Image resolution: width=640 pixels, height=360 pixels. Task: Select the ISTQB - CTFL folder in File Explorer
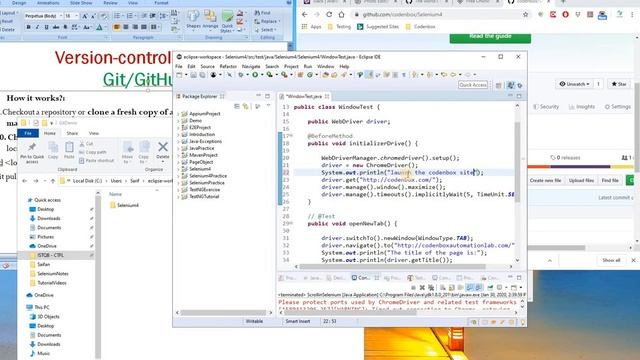pyautogui.click(x=51, y=255)
